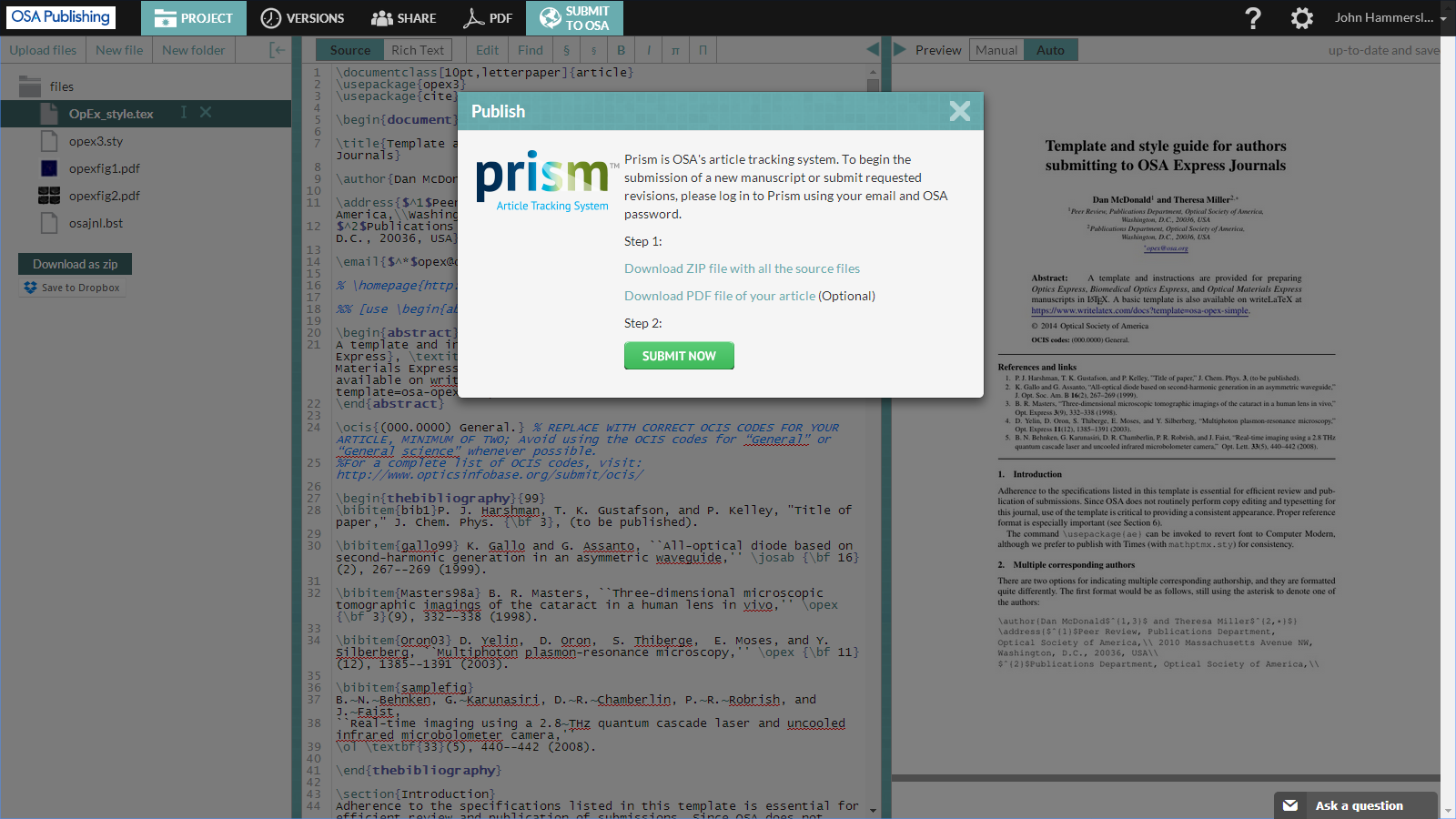This screenshot has width=1456, height=819.
Task: Click editor scrollbar down arrow
Action: (x=873, y=811)
